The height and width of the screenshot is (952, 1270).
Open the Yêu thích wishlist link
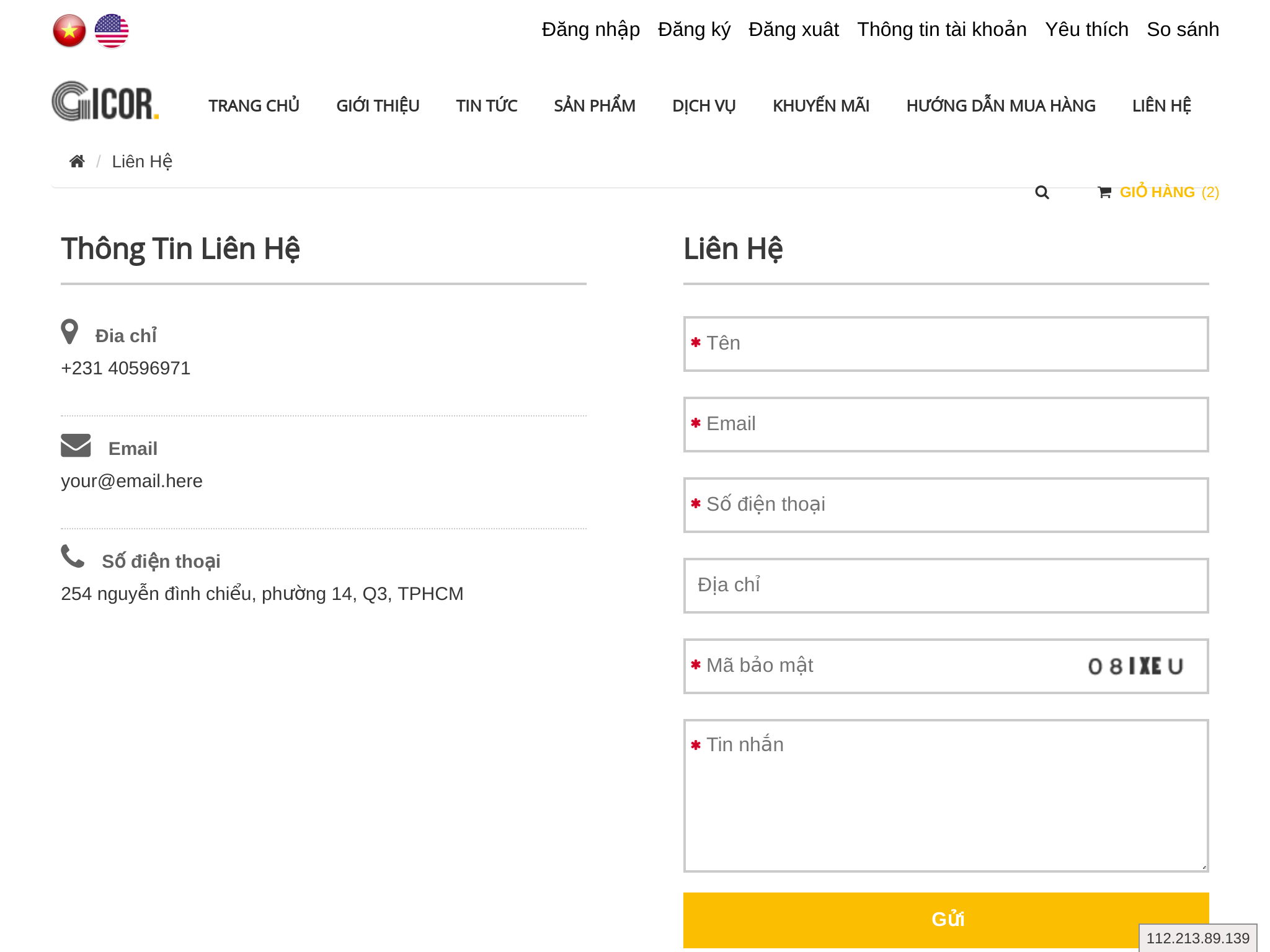tap(1086, 29)
